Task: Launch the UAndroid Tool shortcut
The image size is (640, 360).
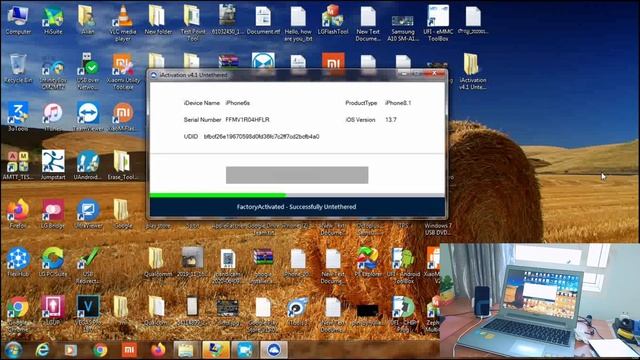Action: 88,165
